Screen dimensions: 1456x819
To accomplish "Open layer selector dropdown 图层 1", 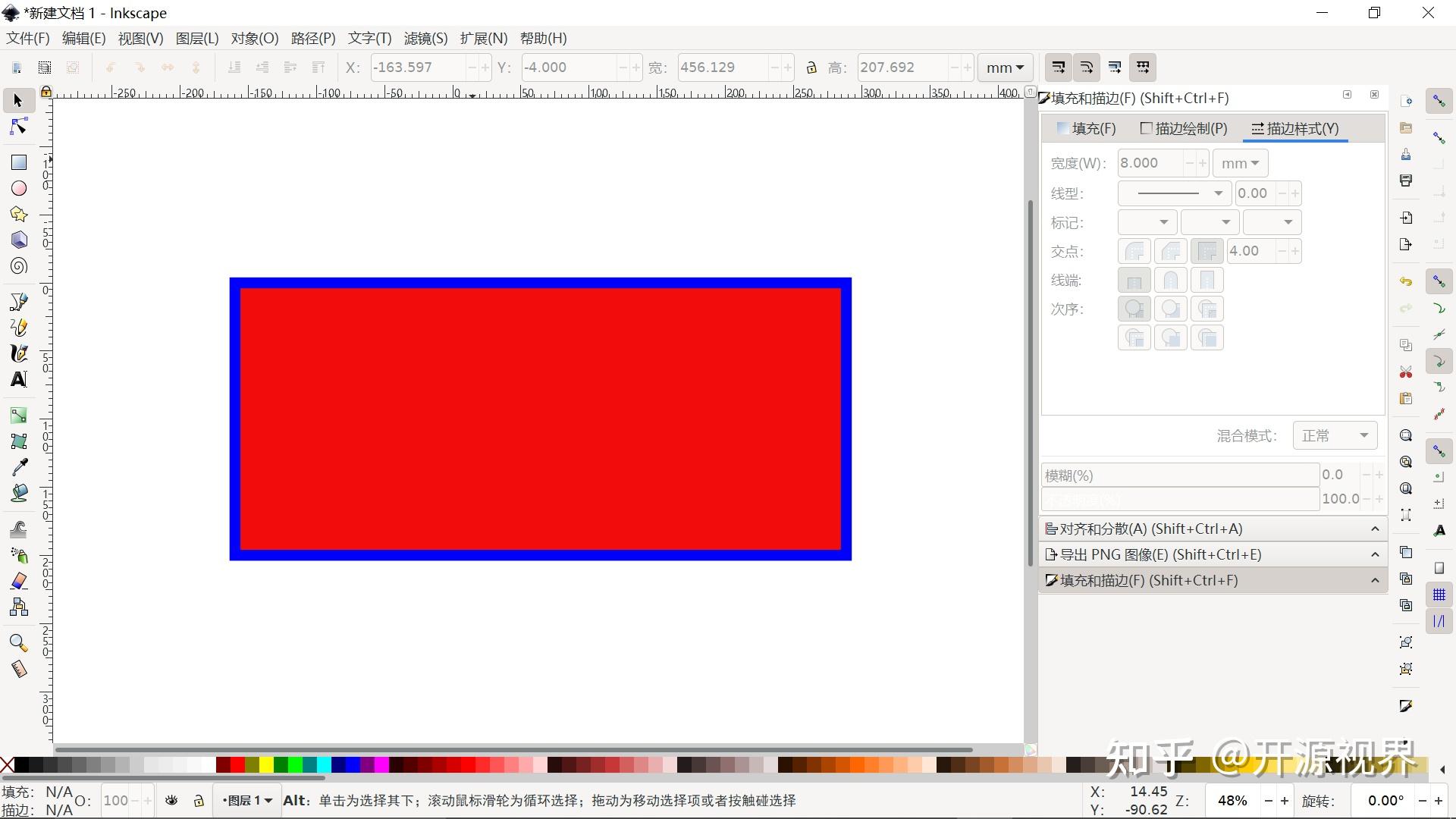I will (247, 800).
